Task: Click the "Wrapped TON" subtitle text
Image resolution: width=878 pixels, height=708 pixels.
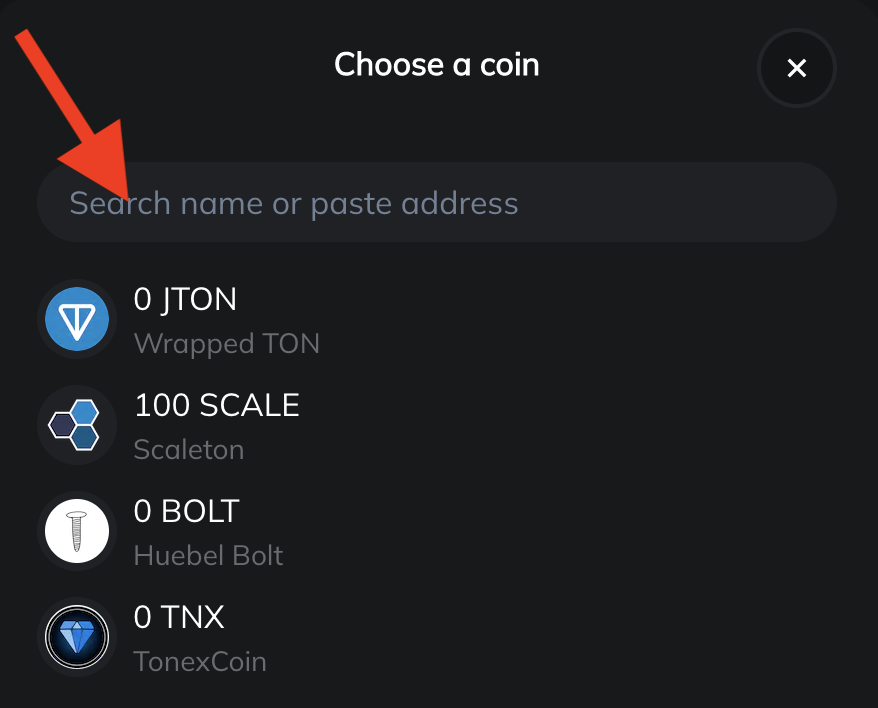Action: pyautogui.click(x=226, y=344)
